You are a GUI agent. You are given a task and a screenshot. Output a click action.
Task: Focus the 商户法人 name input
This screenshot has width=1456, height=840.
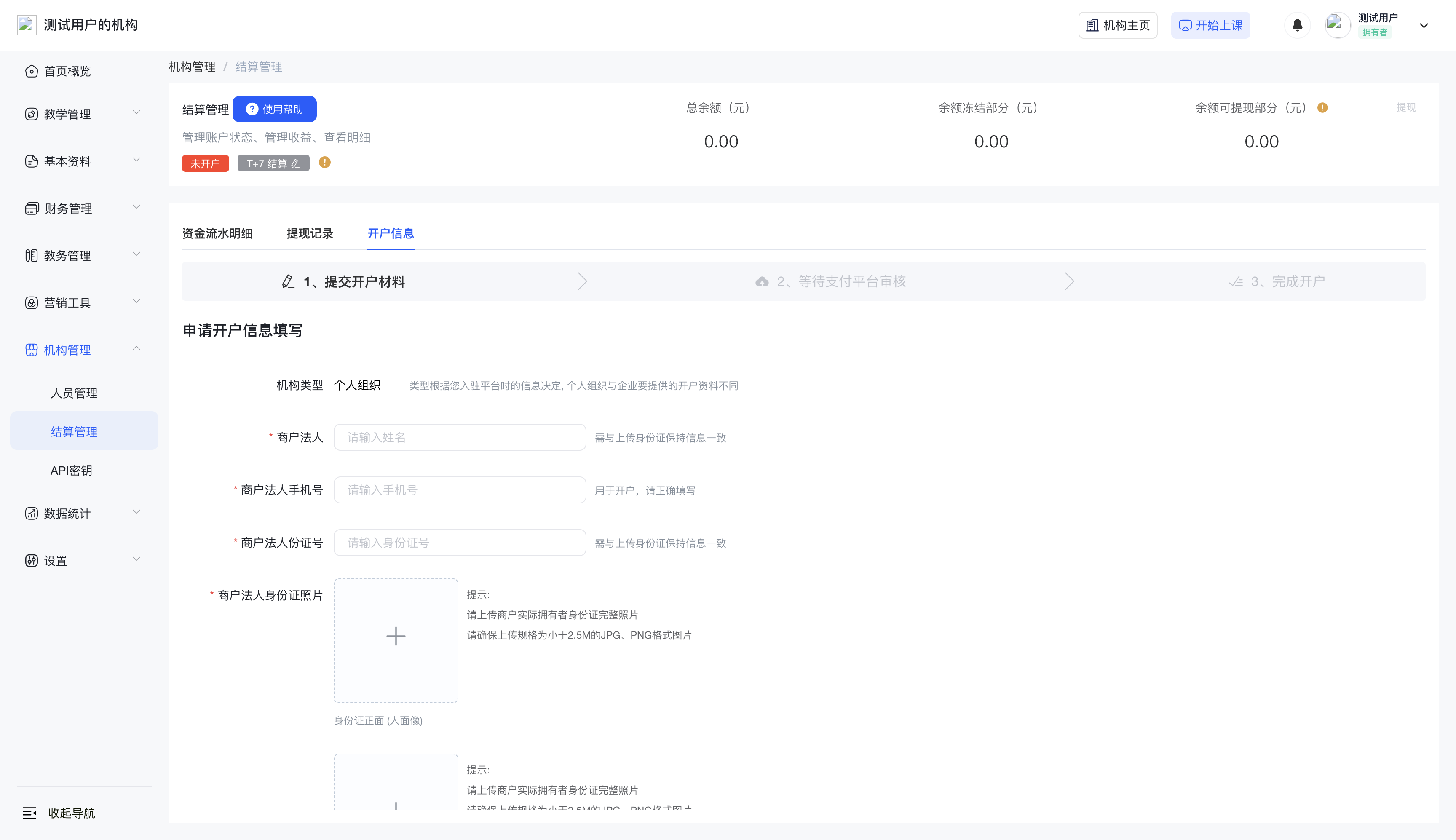(x=460, y=437)
